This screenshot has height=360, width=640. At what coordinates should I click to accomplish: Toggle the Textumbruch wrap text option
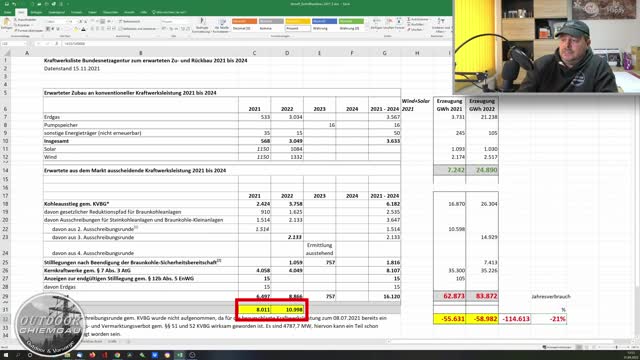(x=129, y=21)
